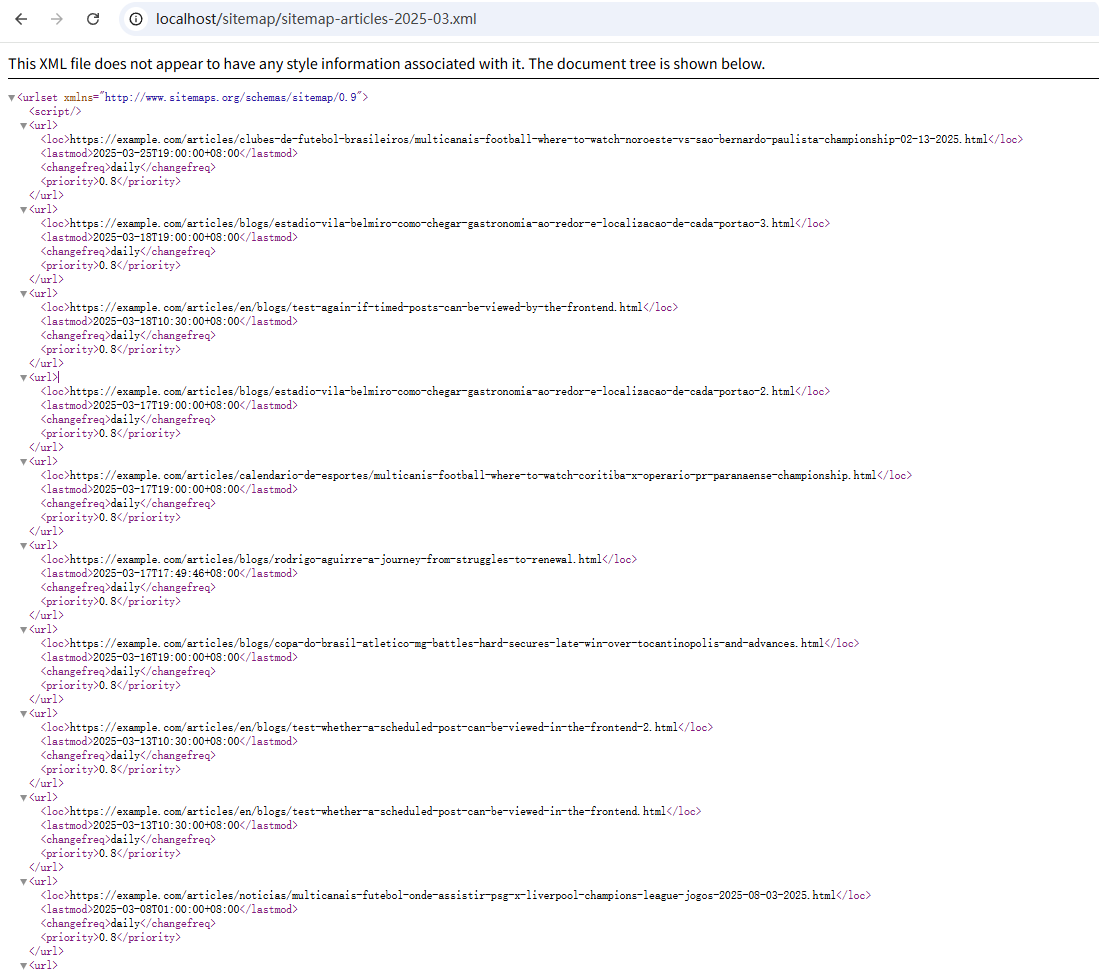The height and width of the screenshot is (972, 1099).
Task: Click loc URL ending cada-portao-3.html
Action: (432, 224)
